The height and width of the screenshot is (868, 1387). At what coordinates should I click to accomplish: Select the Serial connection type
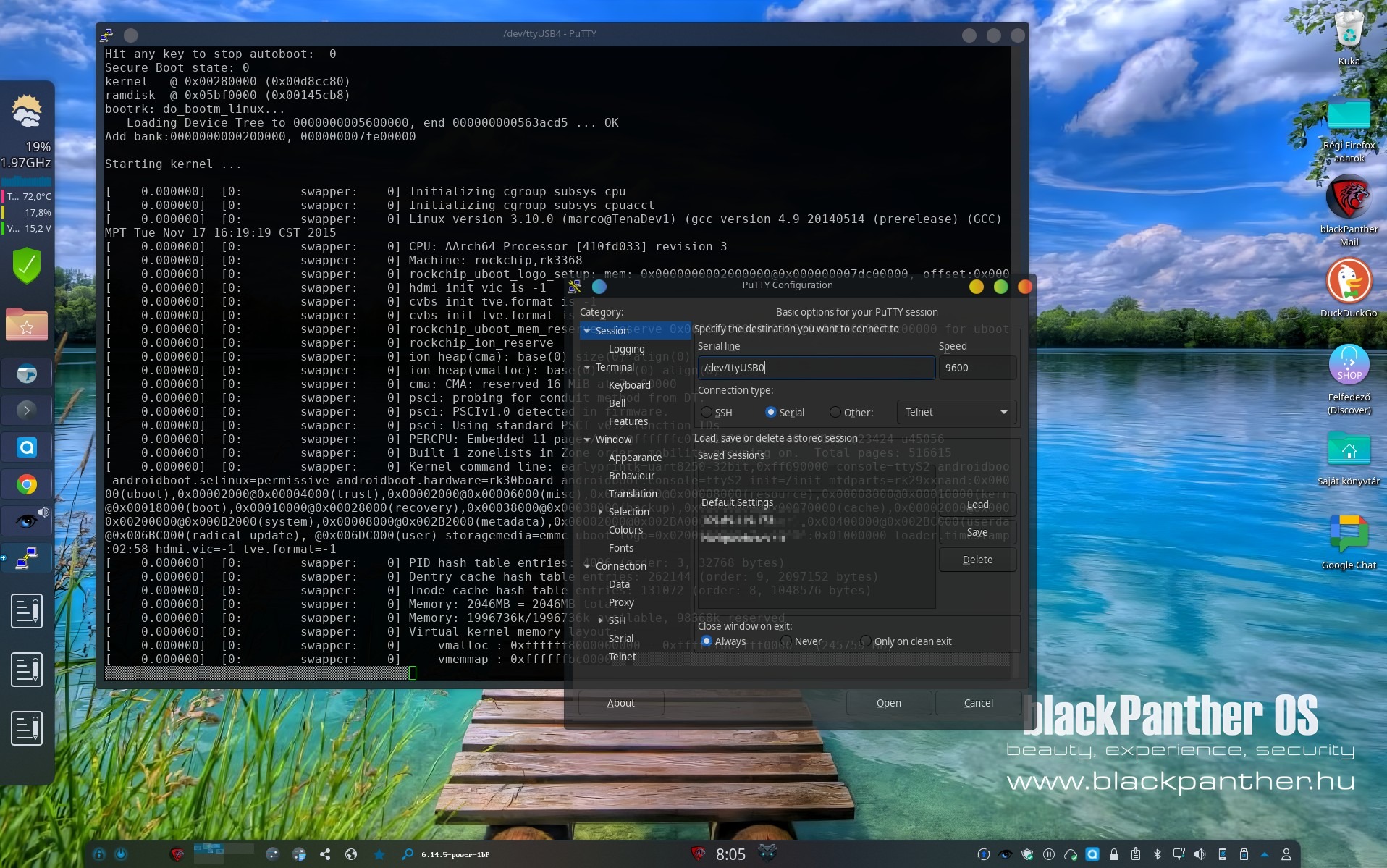[771, 413]
